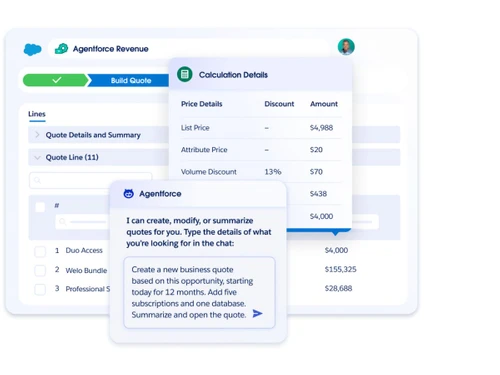The width and height of the screenshot is (500, 375).
Task: Toggle the select-all checkbox in table header
Action: point(40,207)
